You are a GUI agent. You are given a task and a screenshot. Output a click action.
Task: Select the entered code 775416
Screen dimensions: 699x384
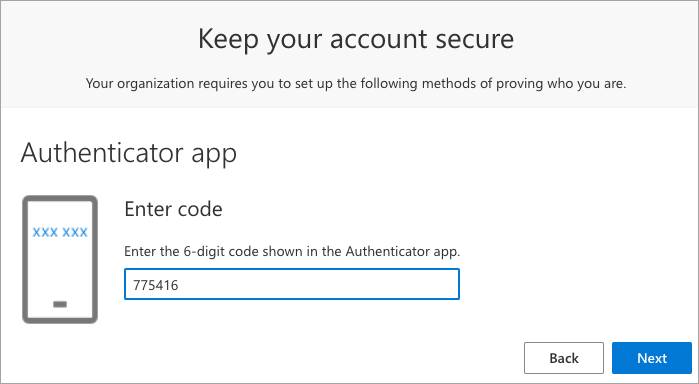(156, 285)
